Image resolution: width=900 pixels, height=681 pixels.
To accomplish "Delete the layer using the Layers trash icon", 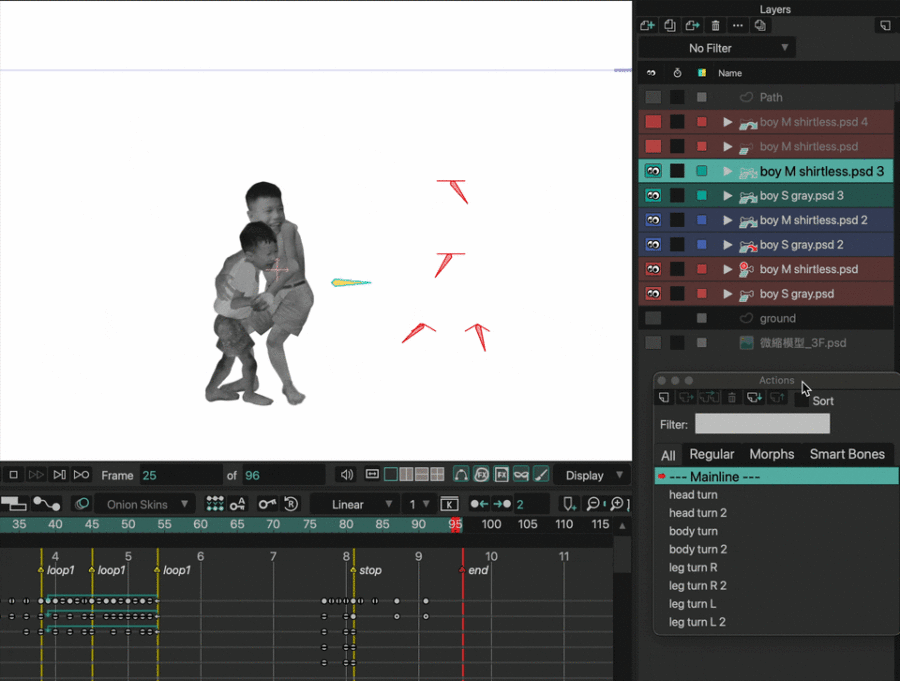I will coord(715,25).
